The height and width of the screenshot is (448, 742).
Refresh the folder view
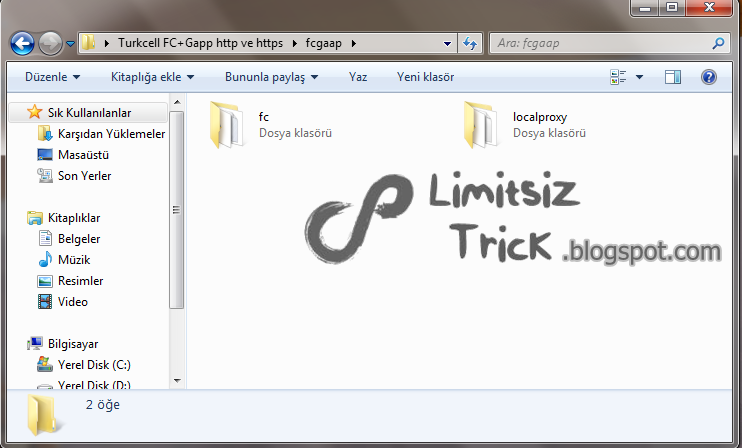pos(470,43)
